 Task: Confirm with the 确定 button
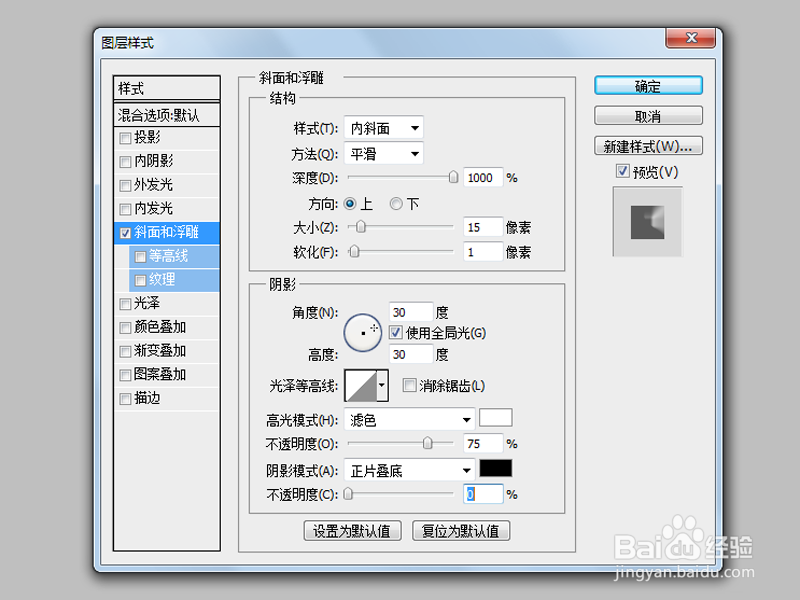pyautogui.click(x=648, y=86)
